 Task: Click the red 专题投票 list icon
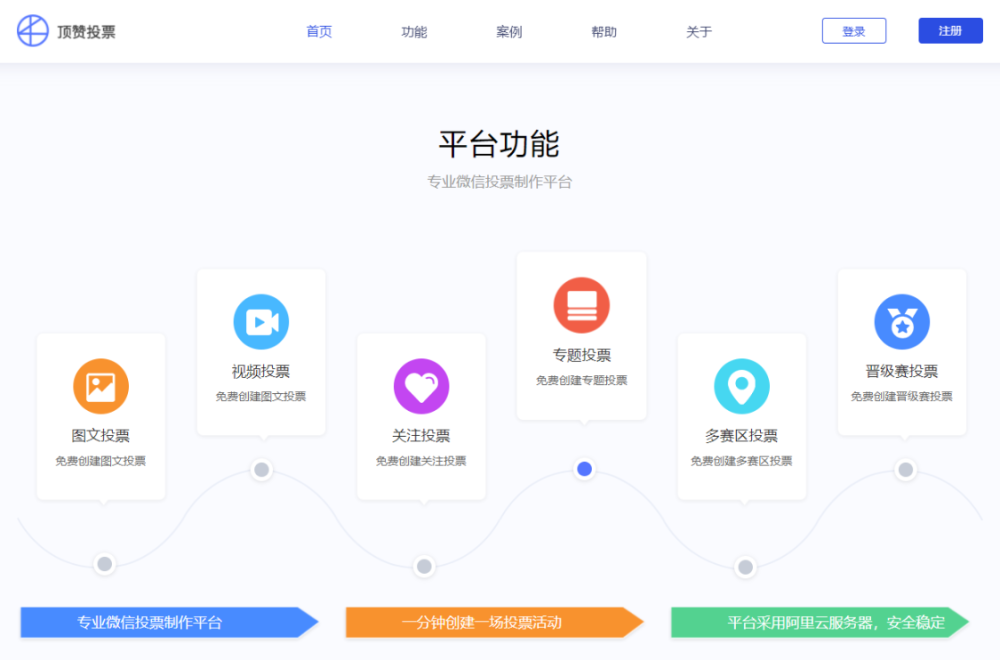[582, 305]
